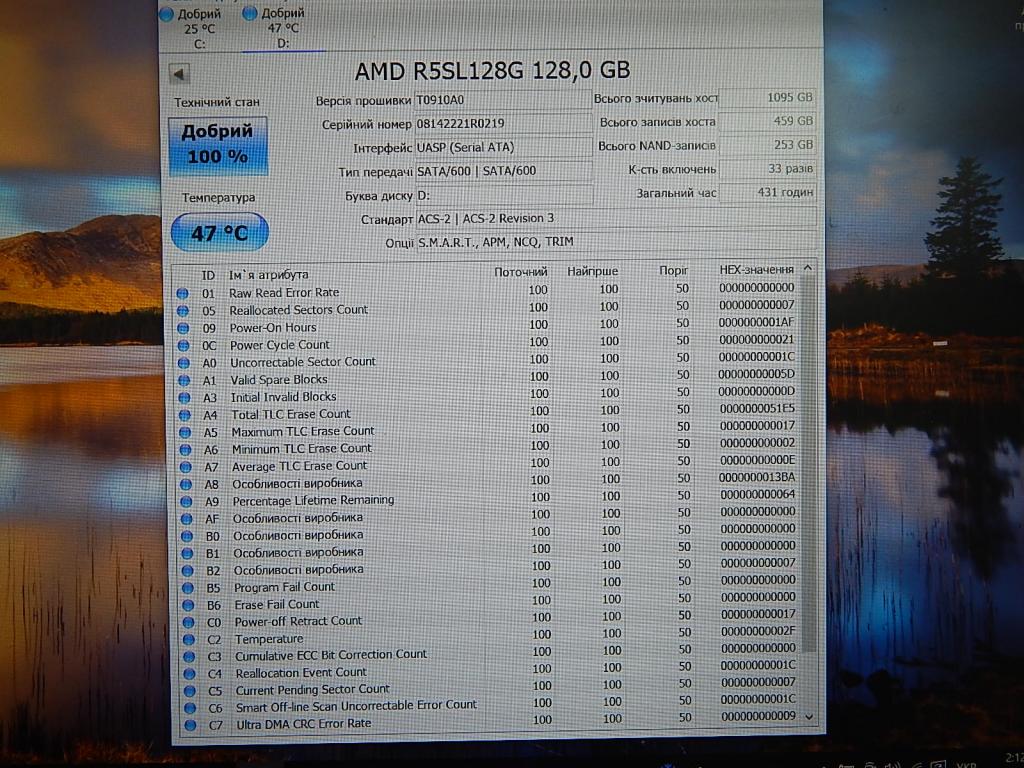Screen dimensions: 1024x768
Task: Open the Добрий 100 % health status button
Action: (x=217, y=146)
